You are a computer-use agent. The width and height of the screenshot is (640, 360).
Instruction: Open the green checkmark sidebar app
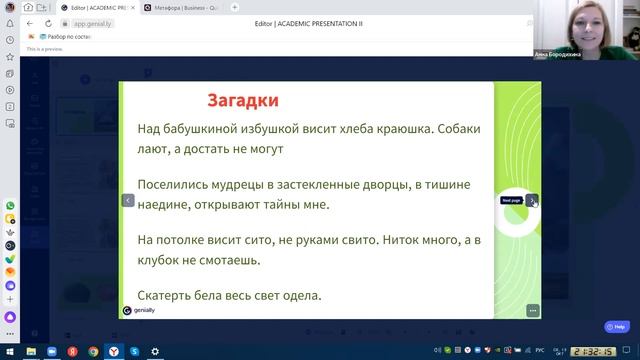tap(10, 259)
